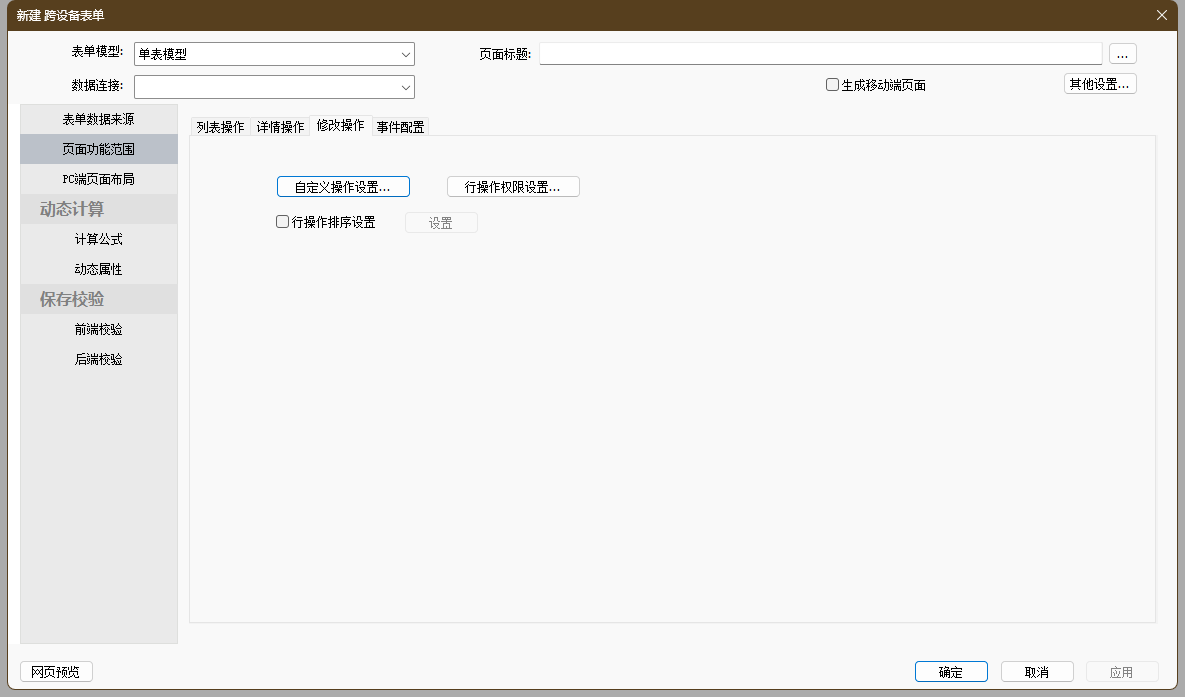Image resolution: width=1185 pixels, height=697 pixels.
Task: Click the 页面标题 text field
Action: point(820,54)
